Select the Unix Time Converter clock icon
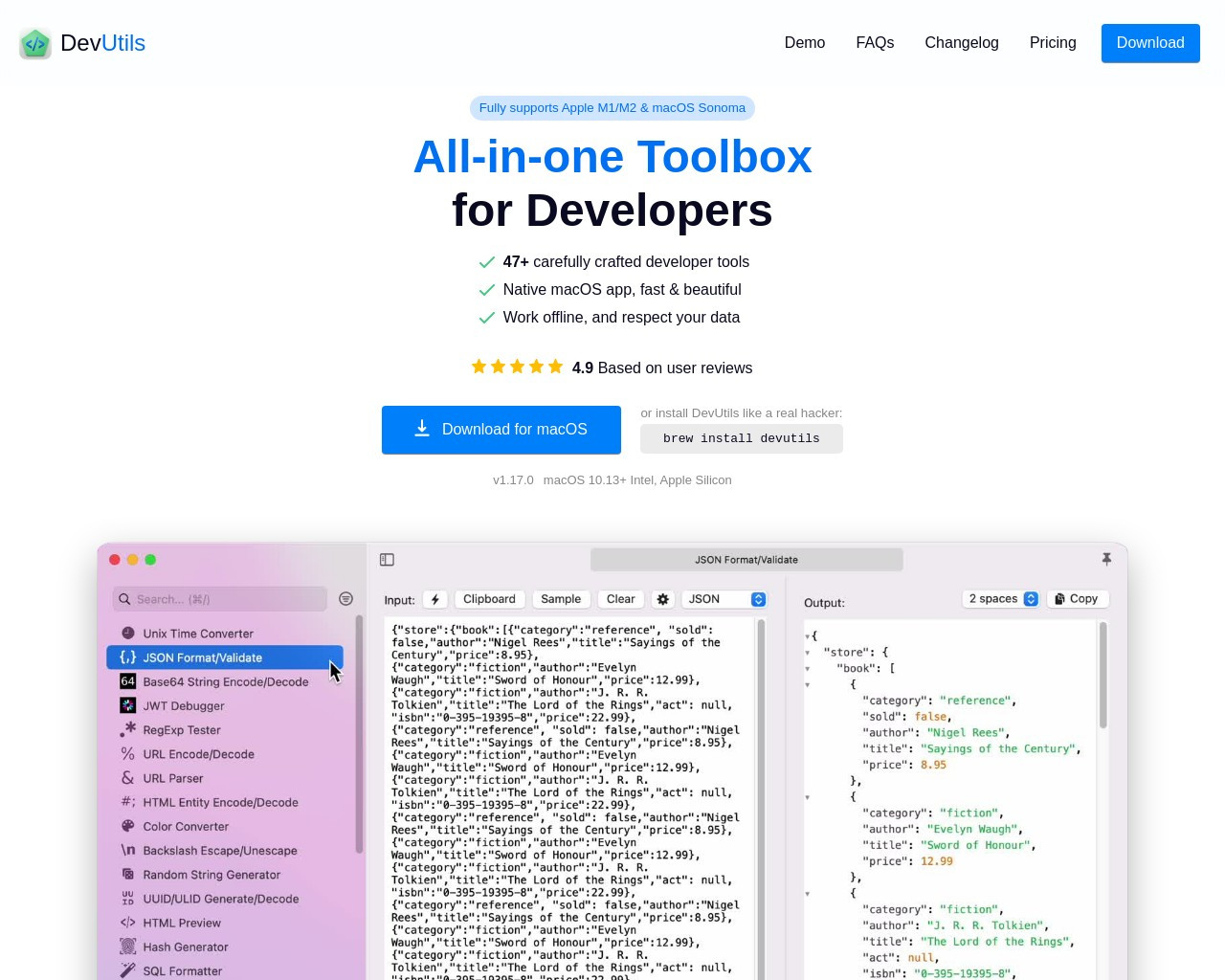Viewport: 1225px width, 980px height. tap(128, 633)
